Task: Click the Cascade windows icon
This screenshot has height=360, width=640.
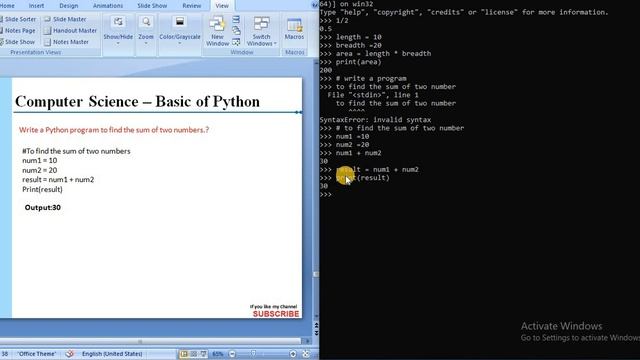Action: pyautogui.click(x=236, y=31)
